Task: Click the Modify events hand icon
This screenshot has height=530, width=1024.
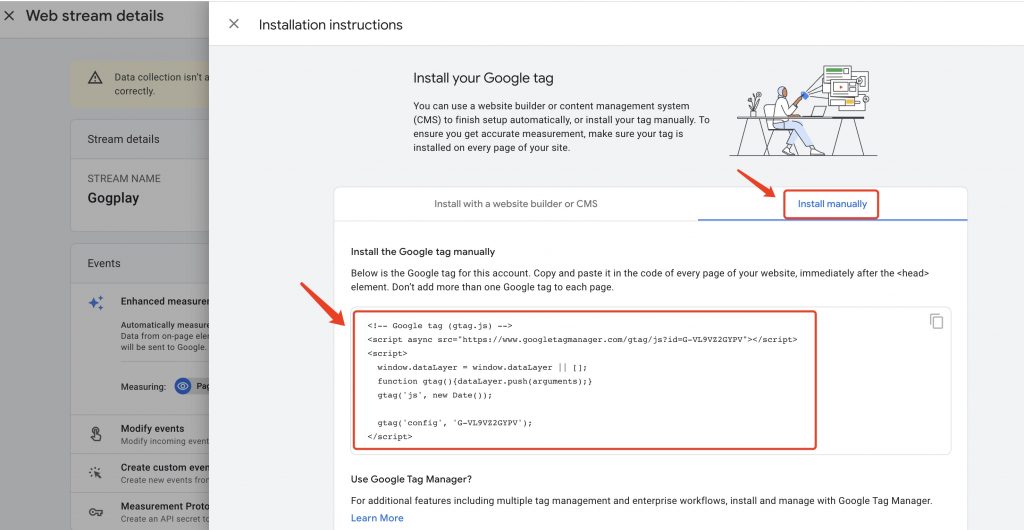Action: point(96,434)
